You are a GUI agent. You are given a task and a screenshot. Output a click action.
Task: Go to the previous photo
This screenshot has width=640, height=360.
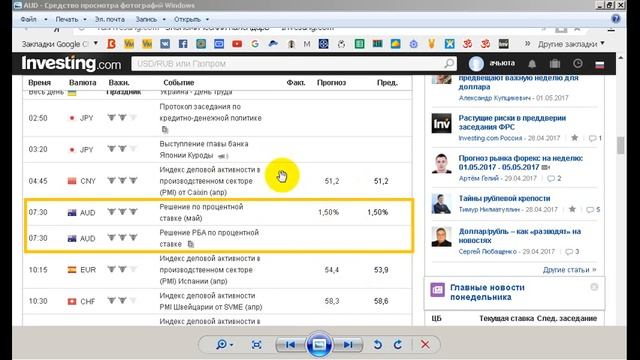tap(290, 345)
